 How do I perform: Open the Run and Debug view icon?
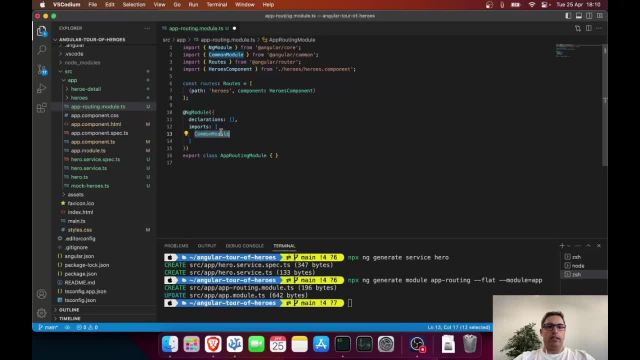[42, 89]
